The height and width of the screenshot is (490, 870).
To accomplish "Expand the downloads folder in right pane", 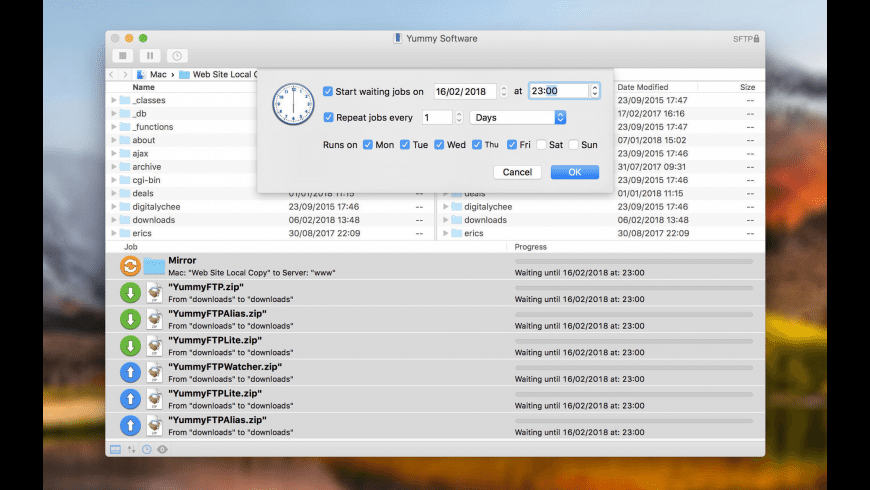I will tap(445, 220).
